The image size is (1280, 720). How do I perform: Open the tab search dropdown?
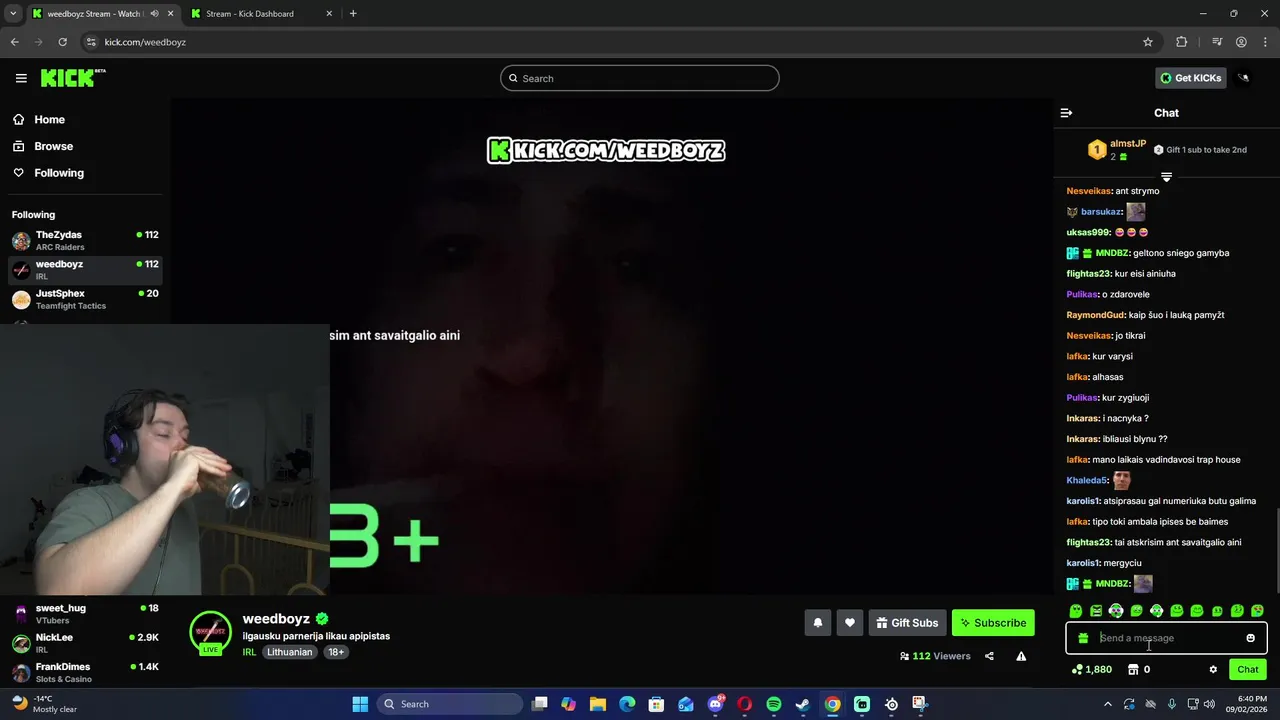click(13, 14)
